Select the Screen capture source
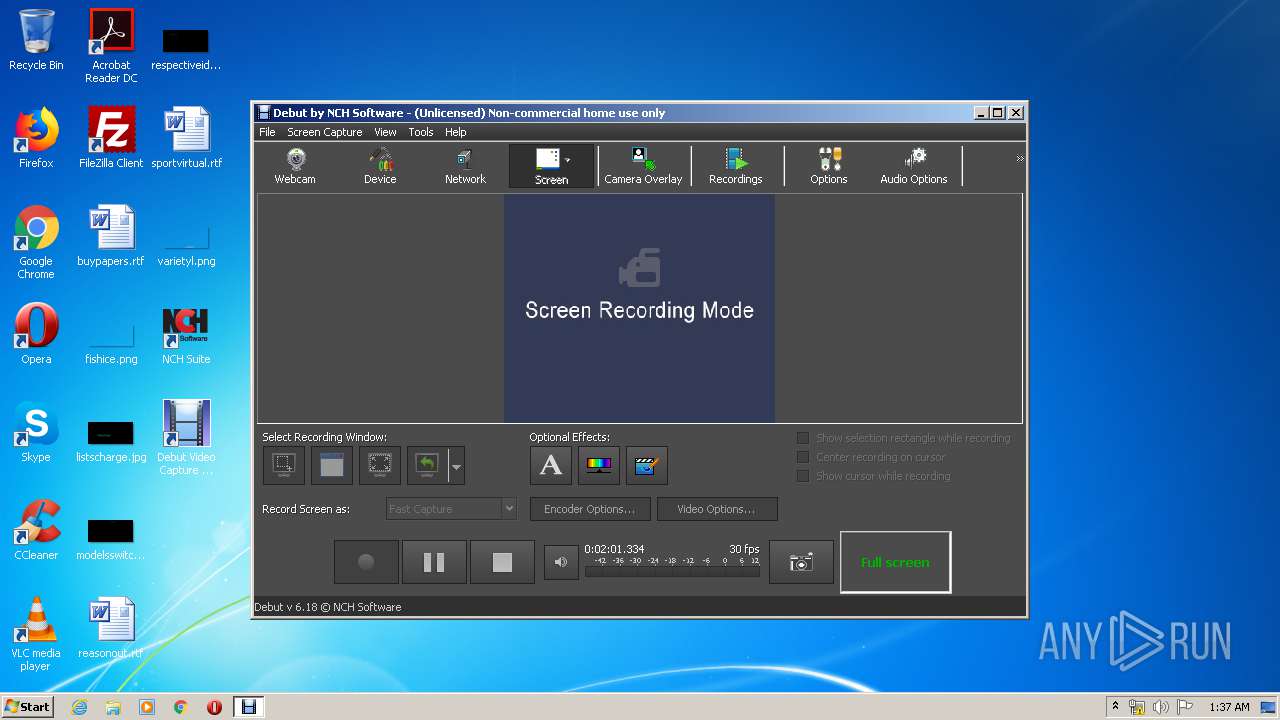1280x720 pixels. 551,166
